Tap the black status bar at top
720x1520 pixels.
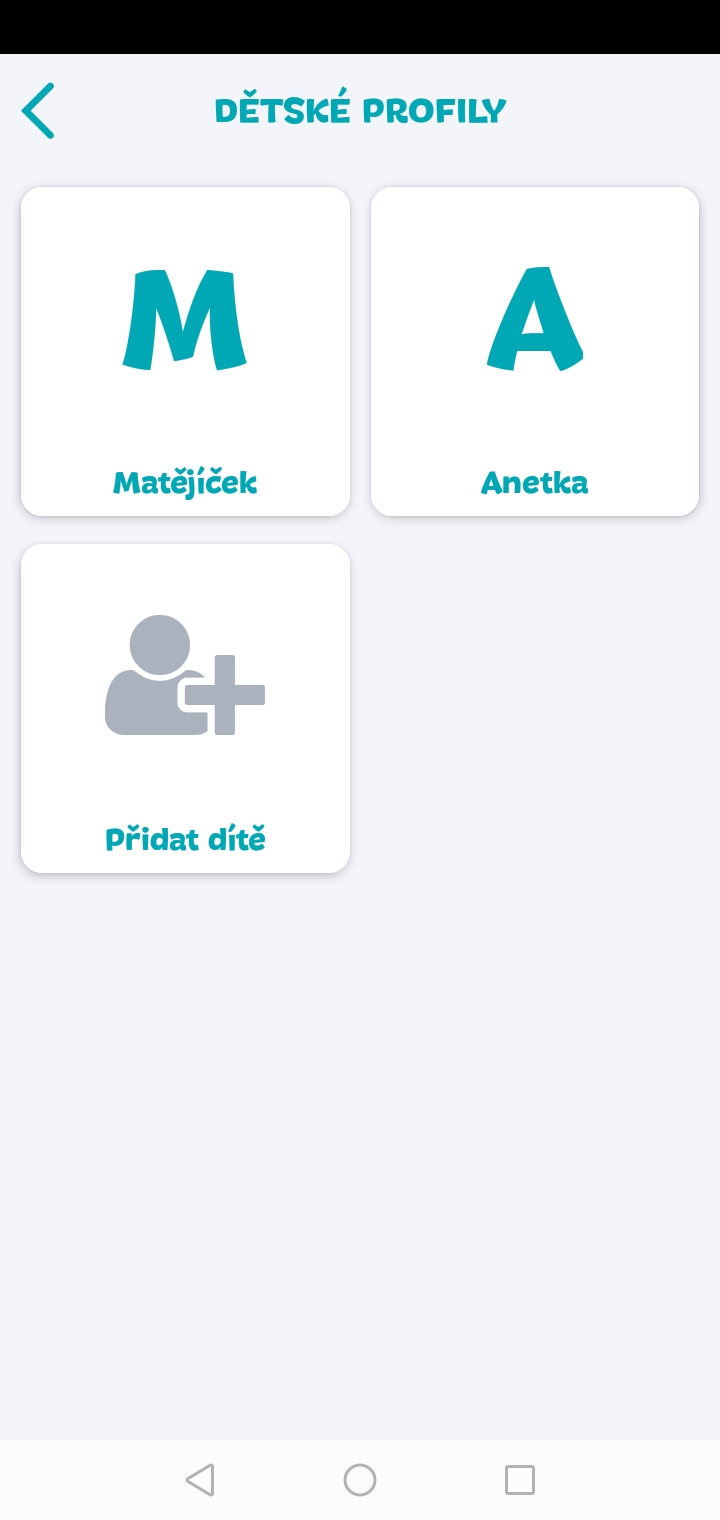(360, 26)
